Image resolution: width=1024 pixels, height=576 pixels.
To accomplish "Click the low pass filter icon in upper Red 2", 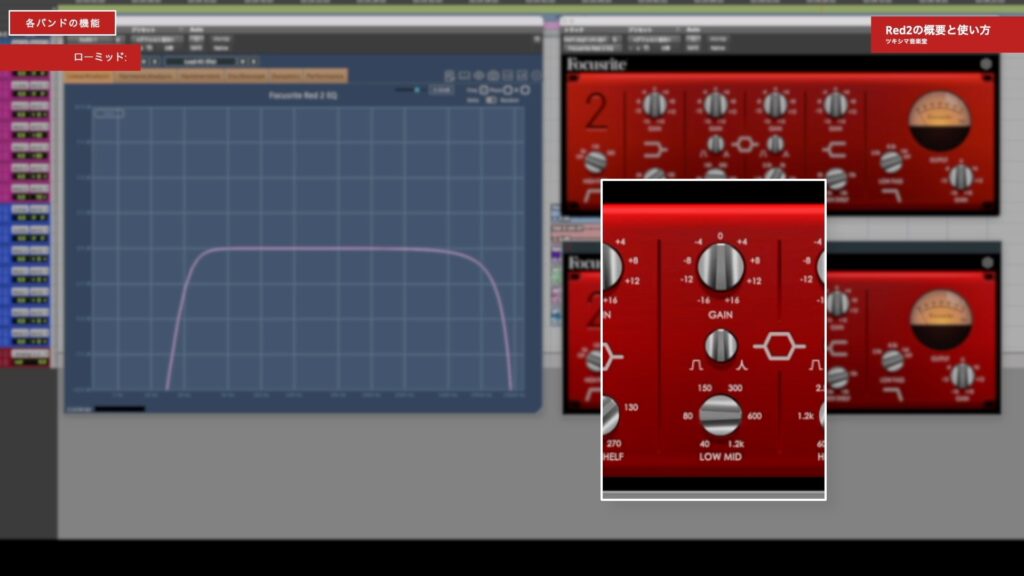I will point(892,195).
